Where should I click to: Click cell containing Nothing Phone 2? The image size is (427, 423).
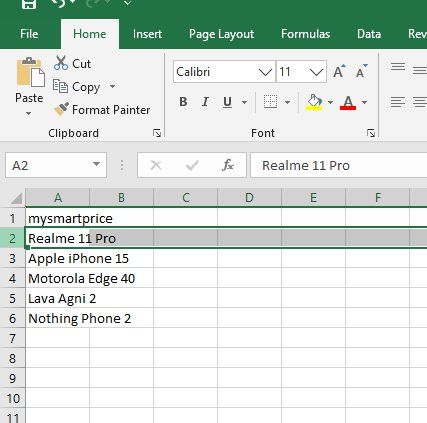pos(58,318)
